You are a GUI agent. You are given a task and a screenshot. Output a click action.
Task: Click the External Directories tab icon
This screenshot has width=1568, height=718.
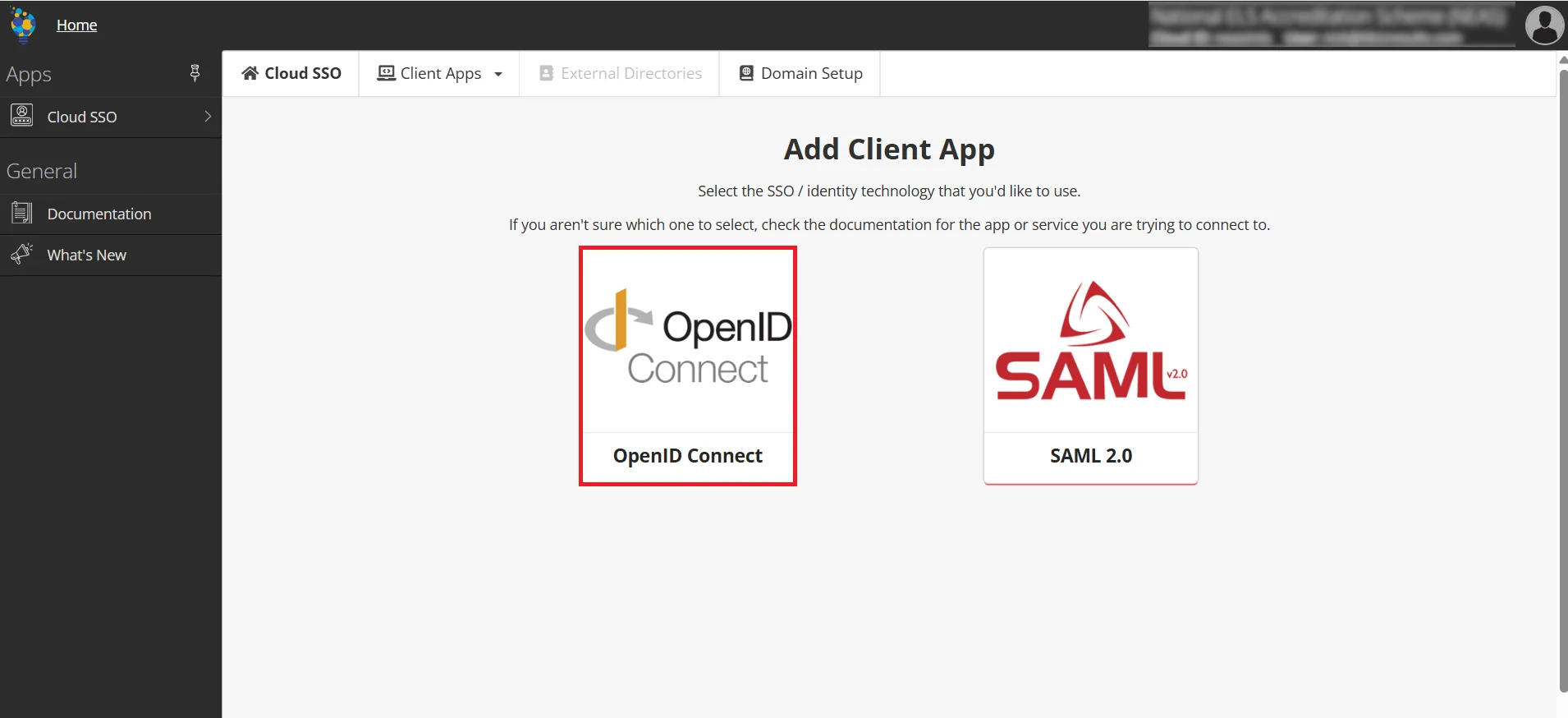click(x=546, y=73)
